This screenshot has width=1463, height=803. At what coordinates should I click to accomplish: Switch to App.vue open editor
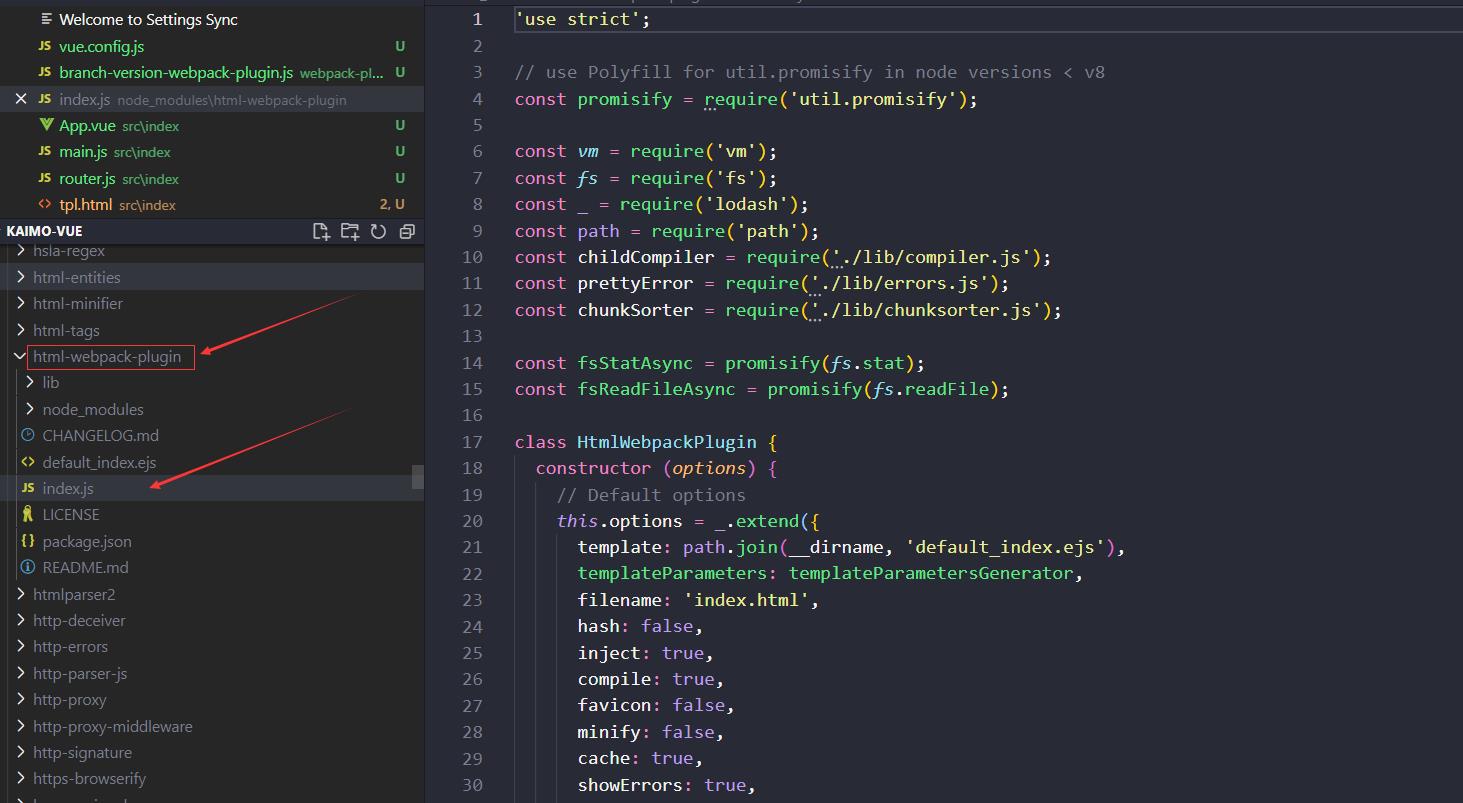pos(87,125)
